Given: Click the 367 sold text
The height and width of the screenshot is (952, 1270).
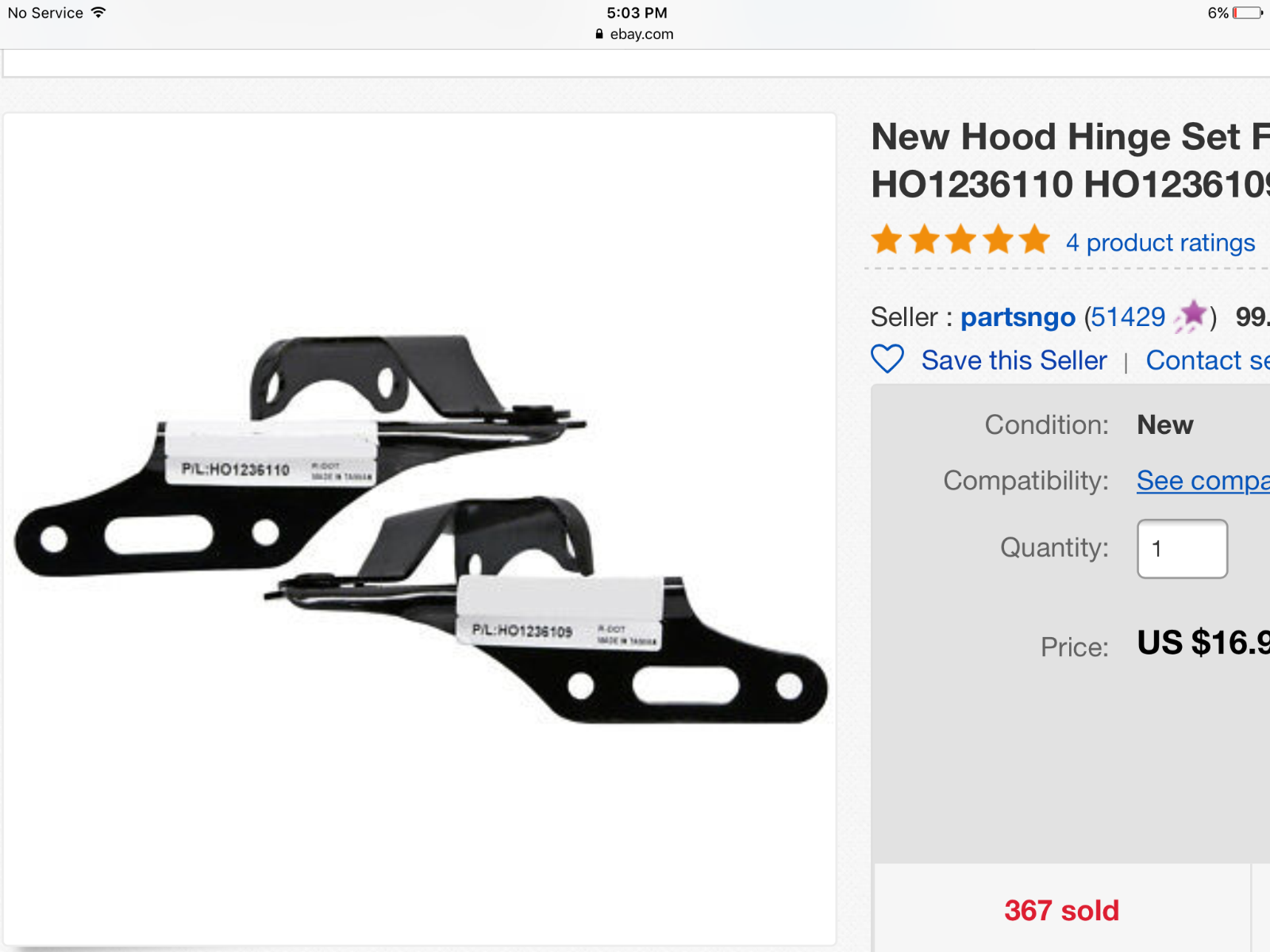Looking at the screenshot, I should [1061, 911].
